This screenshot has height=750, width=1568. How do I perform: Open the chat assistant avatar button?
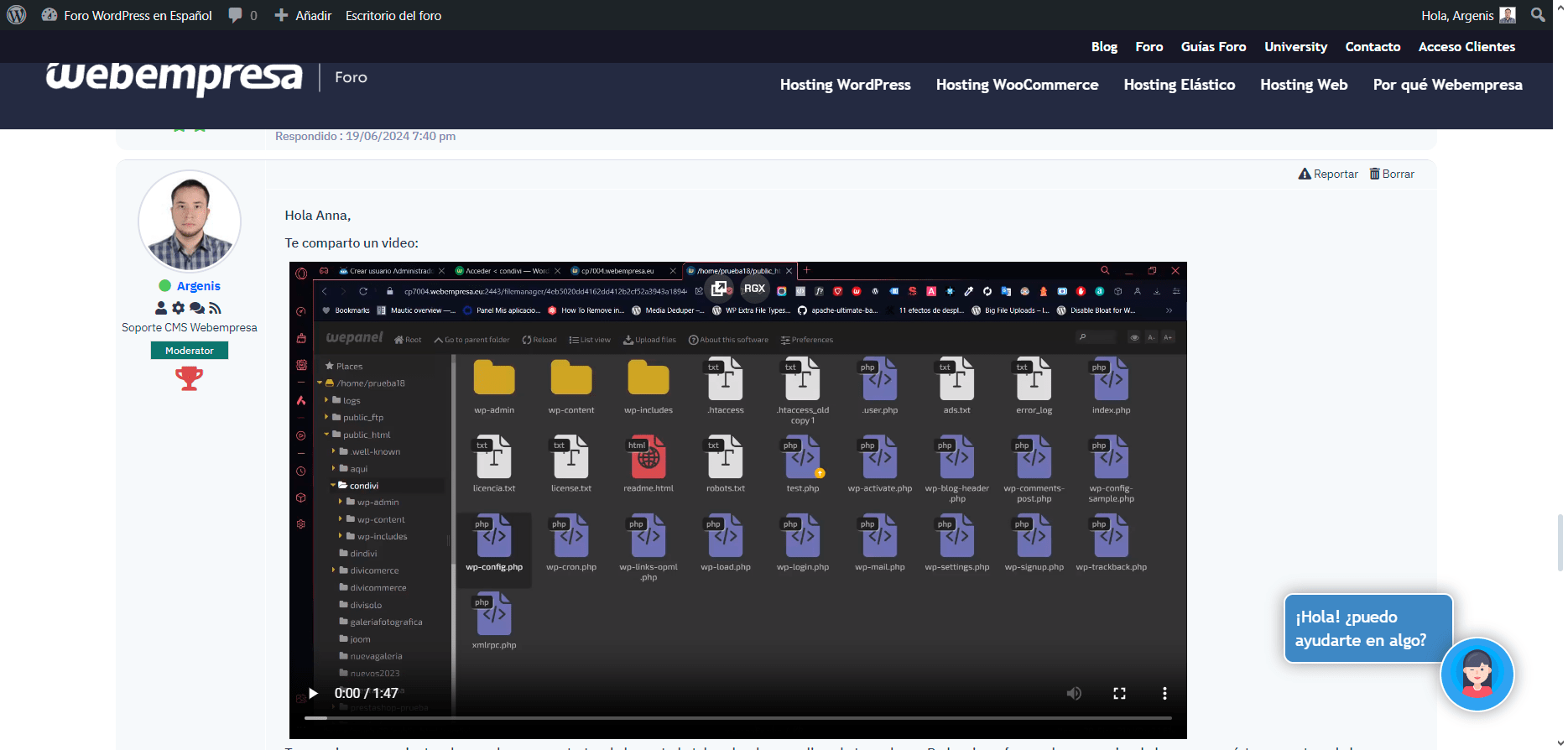1477,674
